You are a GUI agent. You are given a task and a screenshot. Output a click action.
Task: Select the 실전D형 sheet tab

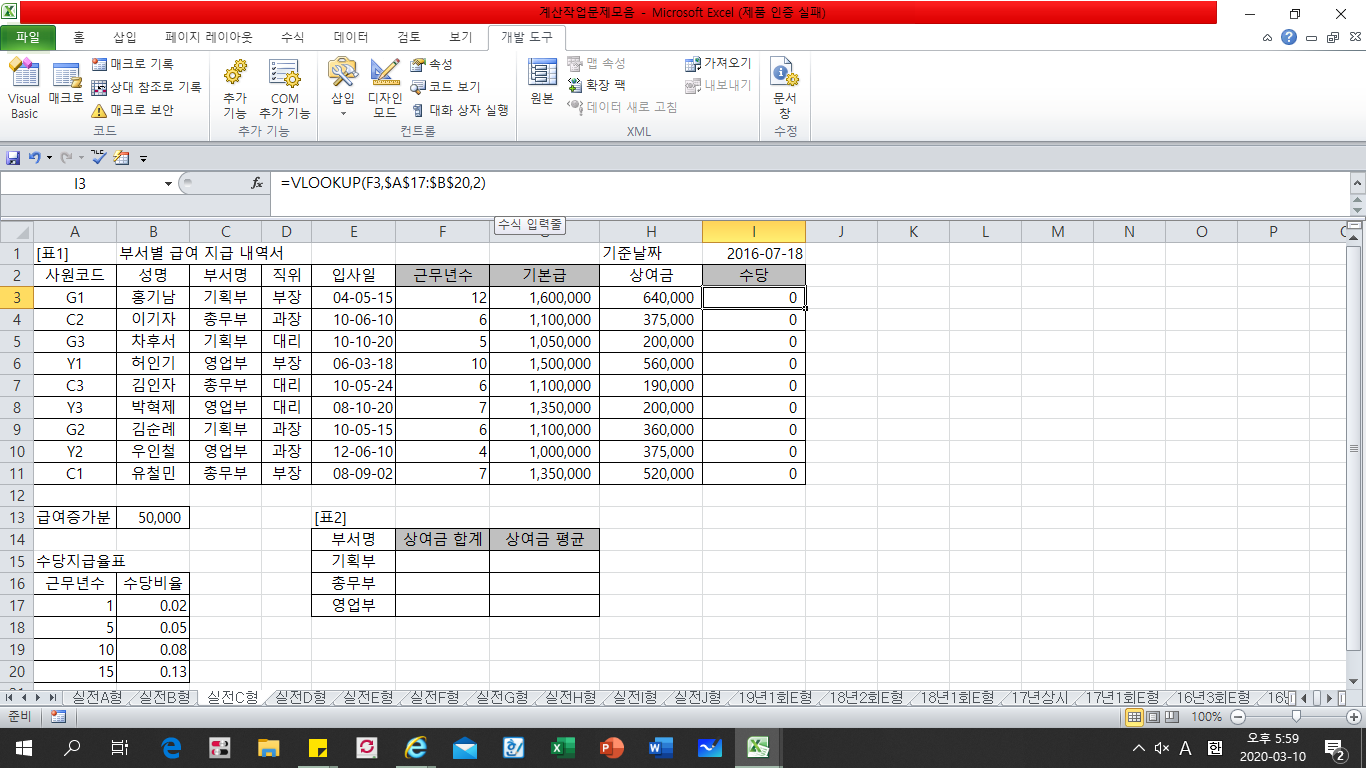(x=298, y=697)
